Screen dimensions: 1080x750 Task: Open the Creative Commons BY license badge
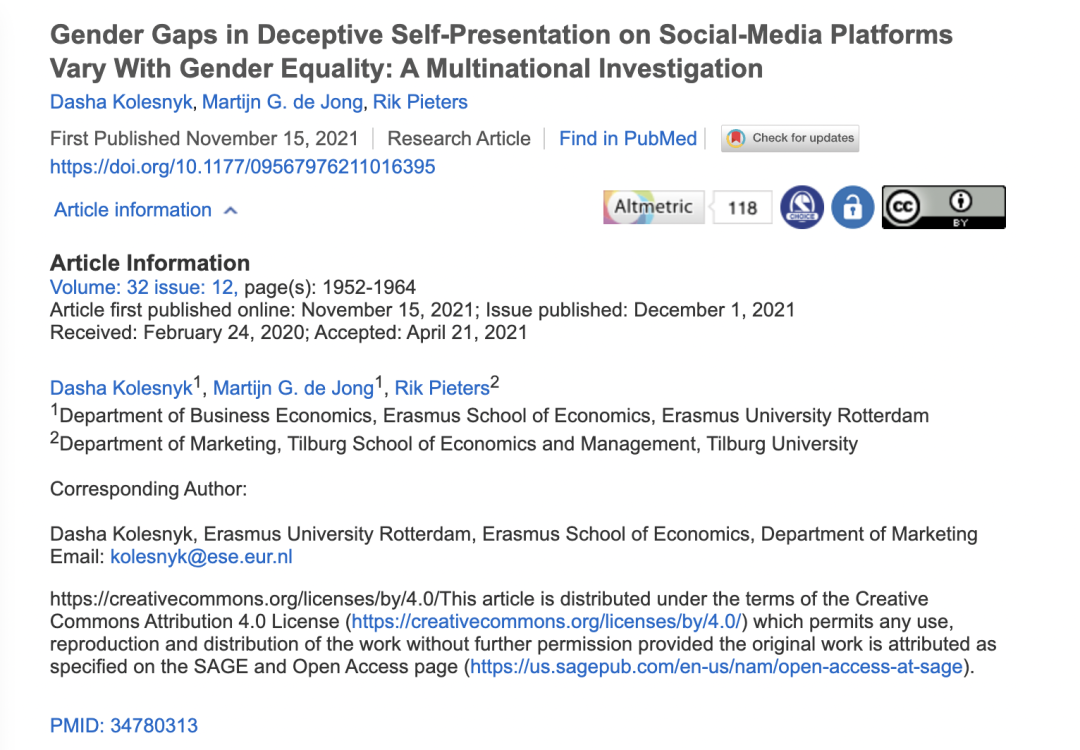(944, 207)
